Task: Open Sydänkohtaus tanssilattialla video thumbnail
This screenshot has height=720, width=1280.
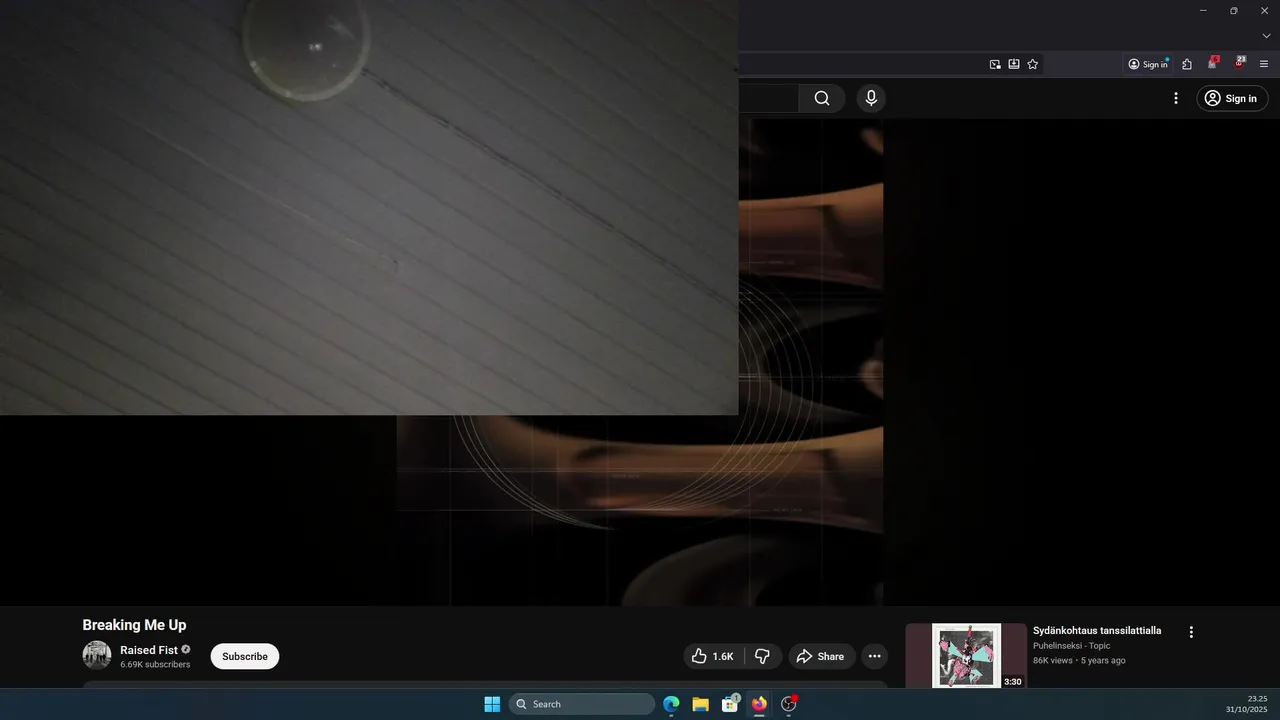Action: [x=967, y=656]
